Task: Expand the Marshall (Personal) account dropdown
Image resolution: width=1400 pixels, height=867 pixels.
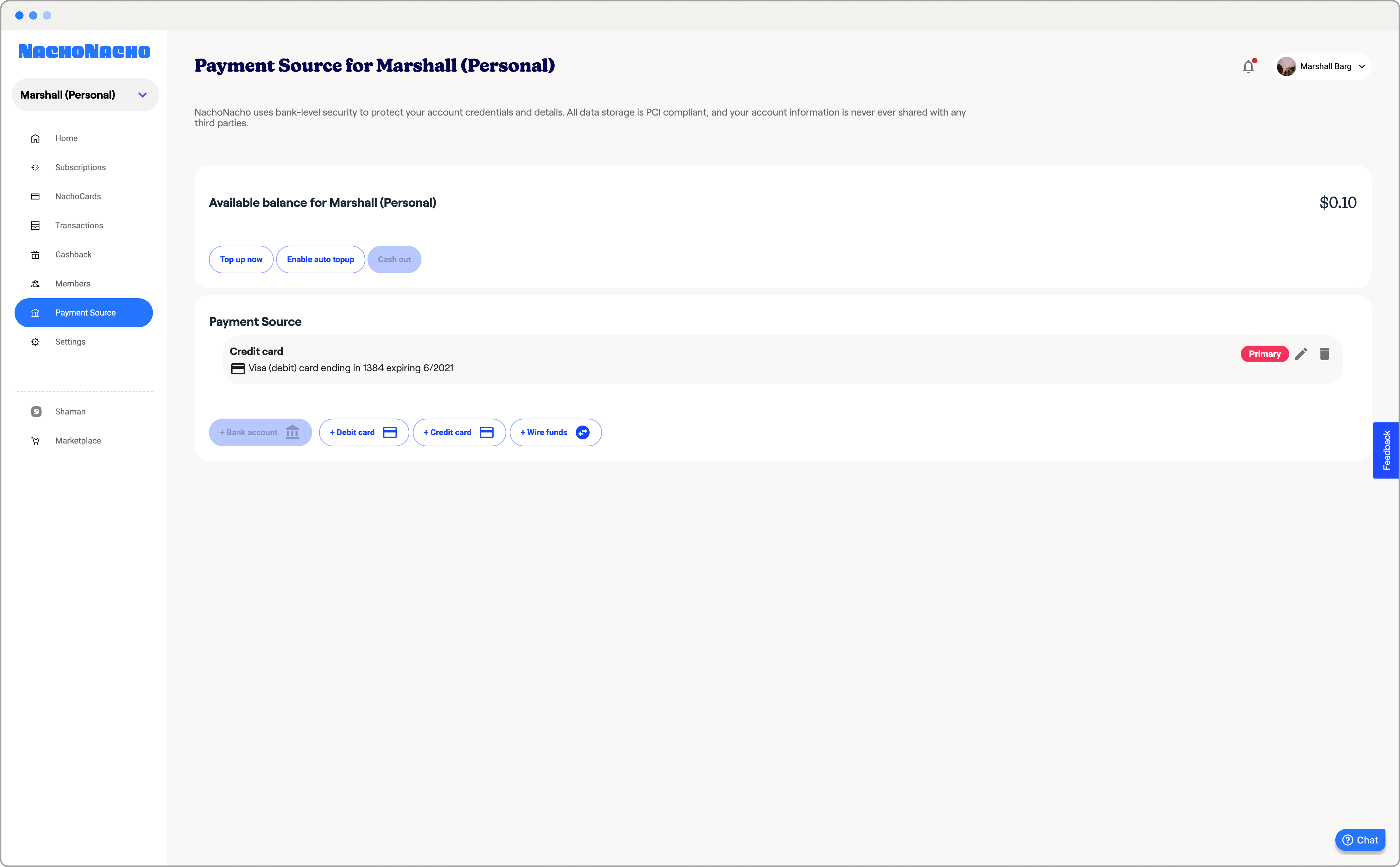Action: (142, 94)
